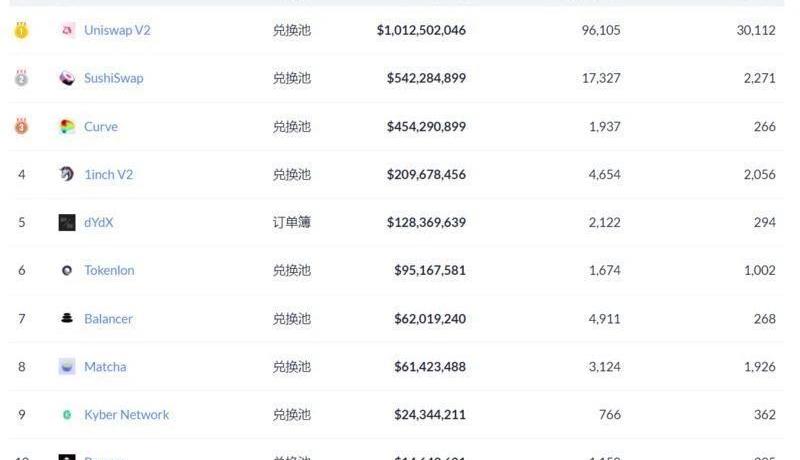
Task: Open the Tokenlon name link
Action: pyautogui.click(x=109, y=270)
